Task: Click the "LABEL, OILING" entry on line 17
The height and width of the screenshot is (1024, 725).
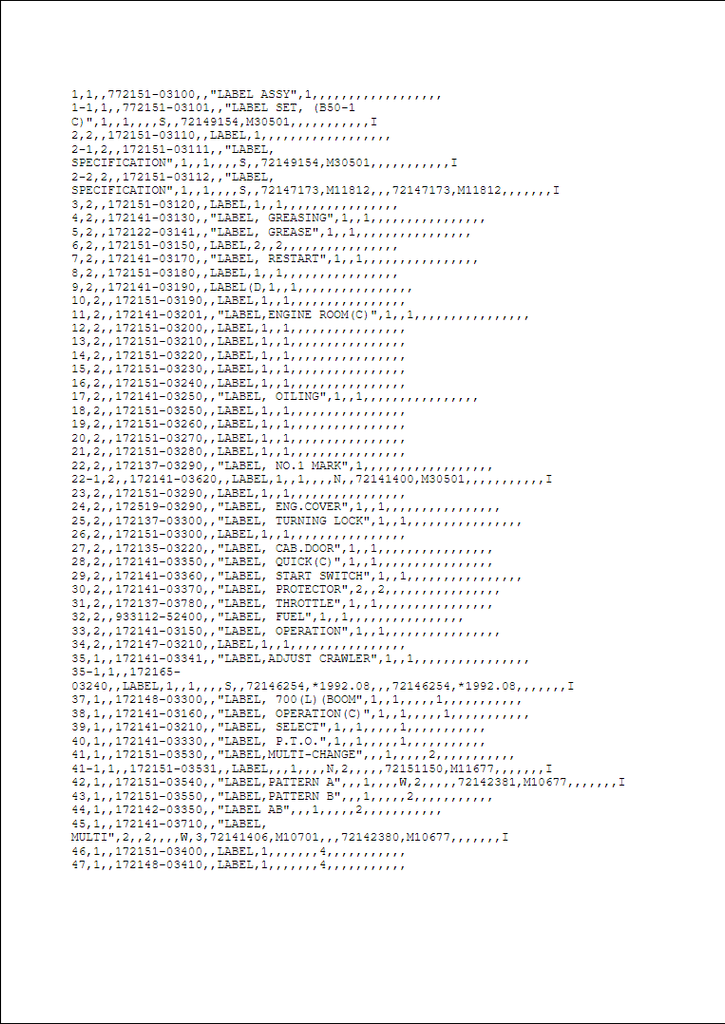Action: point(276,398)
